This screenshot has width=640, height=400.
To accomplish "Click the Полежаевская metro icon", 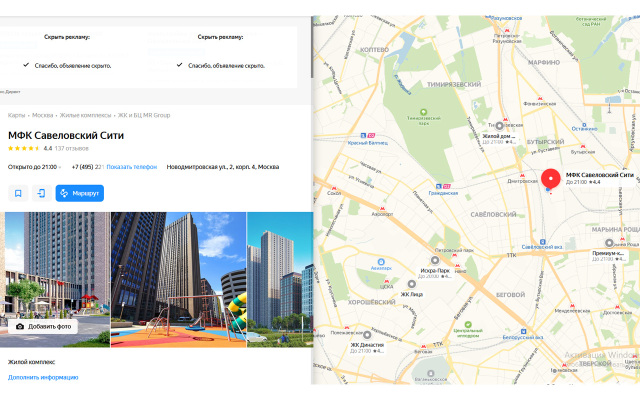I will pyautogui.click(x=347, y=327).
